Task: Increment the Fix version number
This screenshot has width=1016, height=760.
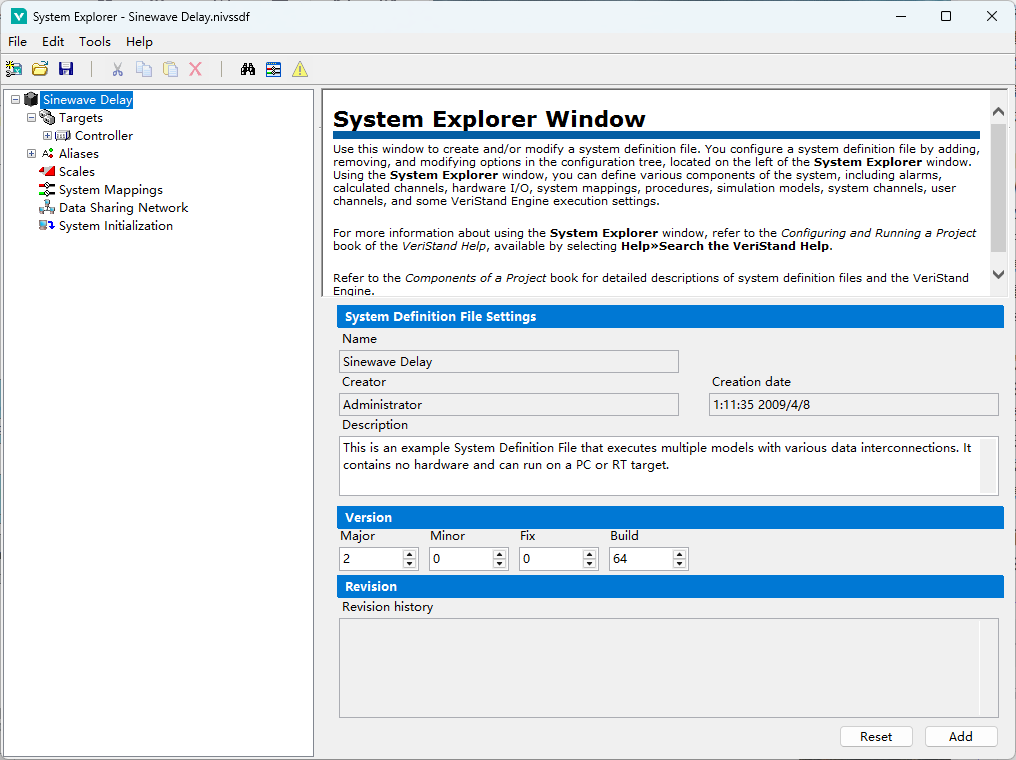Action: tap(590, 555)
